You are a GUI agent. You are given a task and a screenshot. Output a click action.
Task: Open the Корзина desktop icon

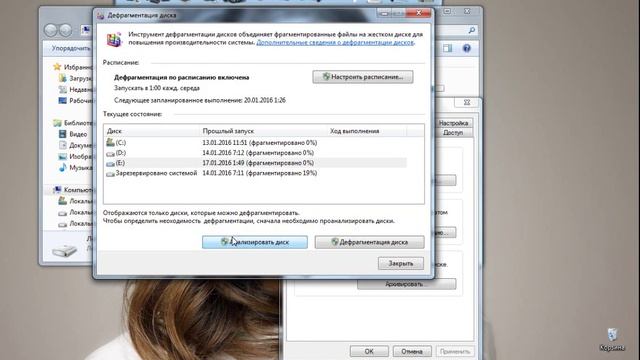tap(612, 340)
